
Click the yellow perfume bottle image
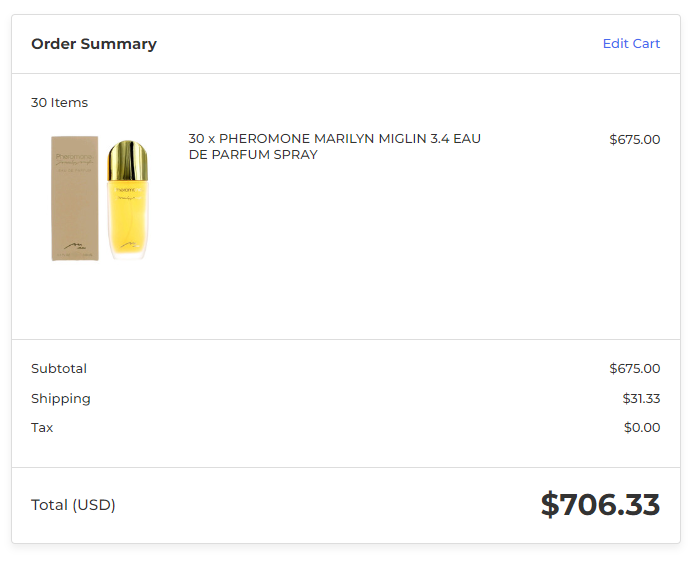(127, 200)
